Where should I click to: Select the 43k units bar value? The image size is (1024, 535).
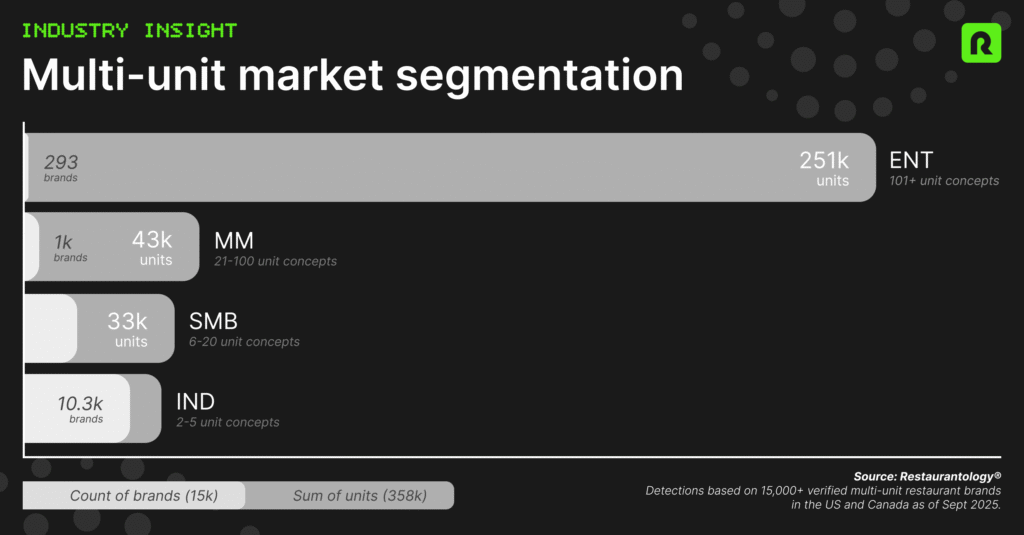coord(153,247)
